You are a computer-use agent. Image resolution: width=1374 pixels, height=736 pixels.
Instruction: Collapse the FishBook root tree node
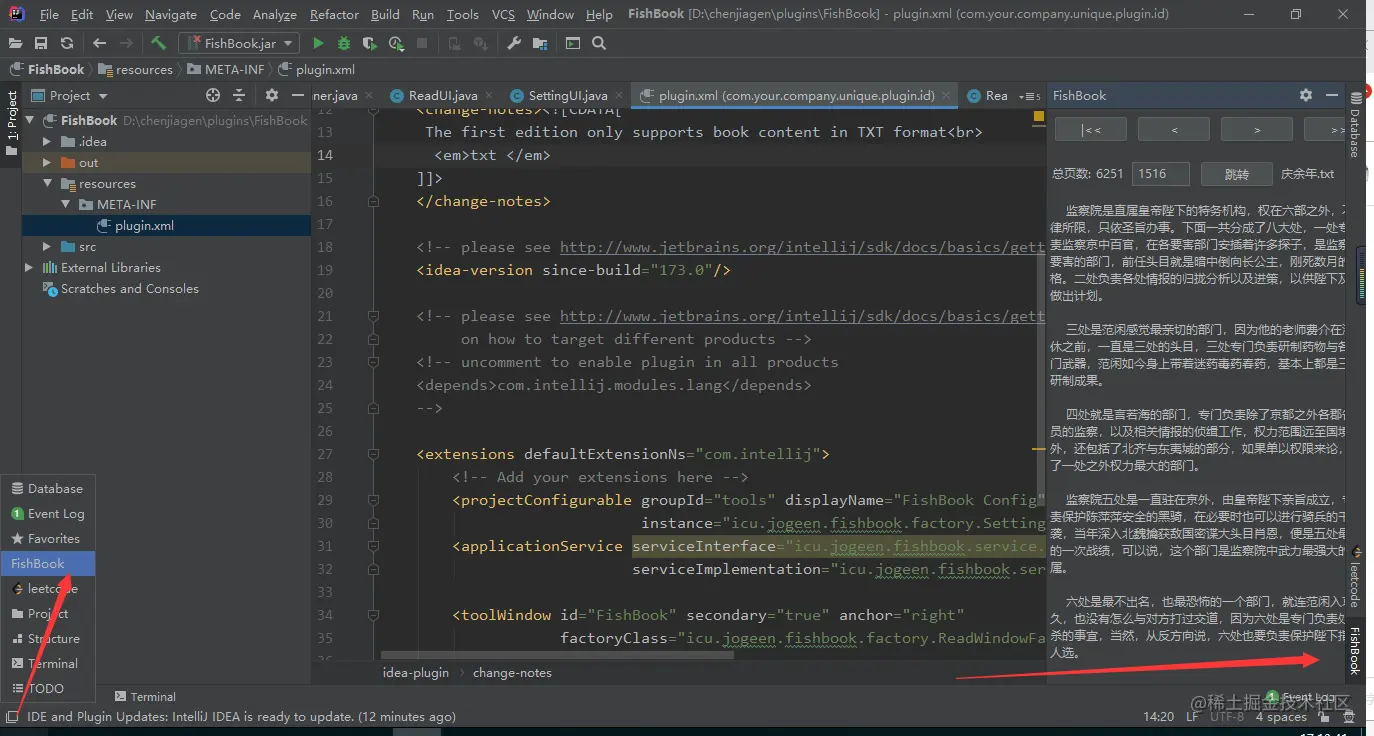(28, 120)
